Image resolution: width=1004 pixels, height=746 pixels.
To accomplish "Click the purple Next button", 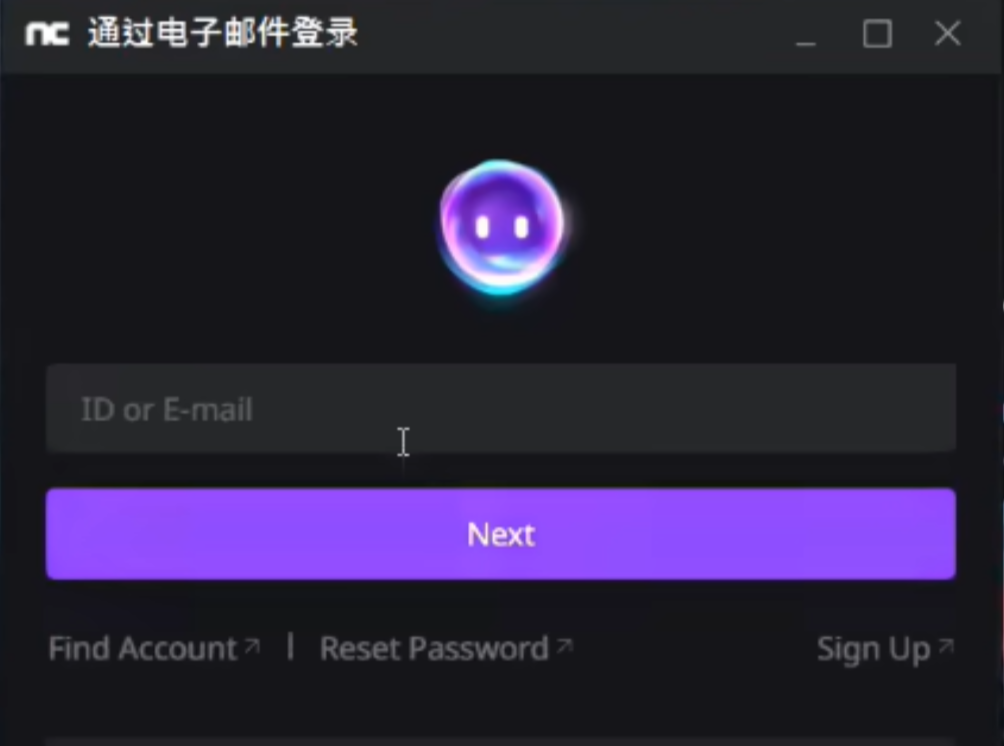I will click(x=501, y=534).
